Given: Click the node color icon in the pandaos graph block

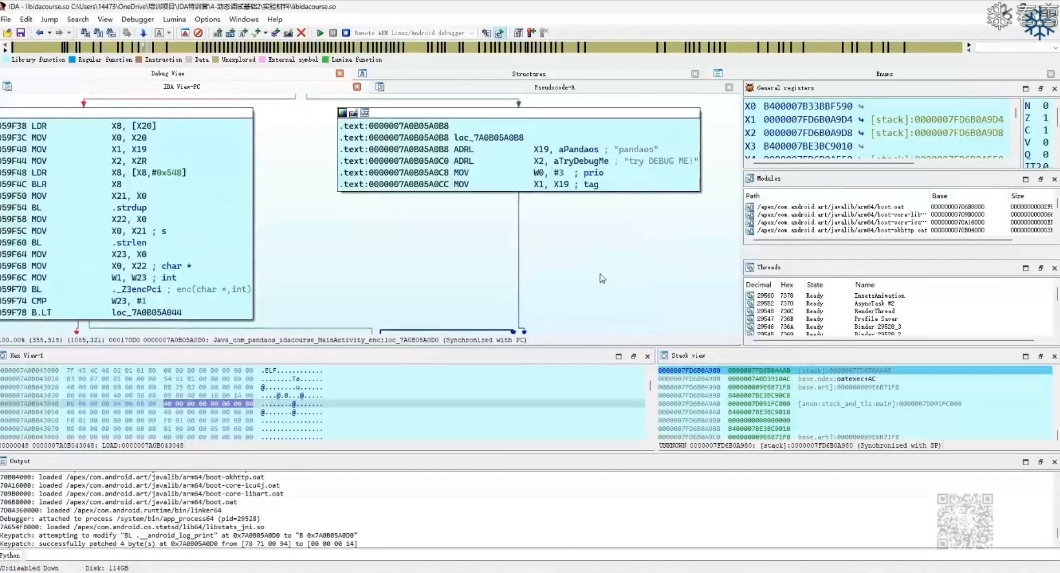Looking at the screenshot, I should point(343,113).
